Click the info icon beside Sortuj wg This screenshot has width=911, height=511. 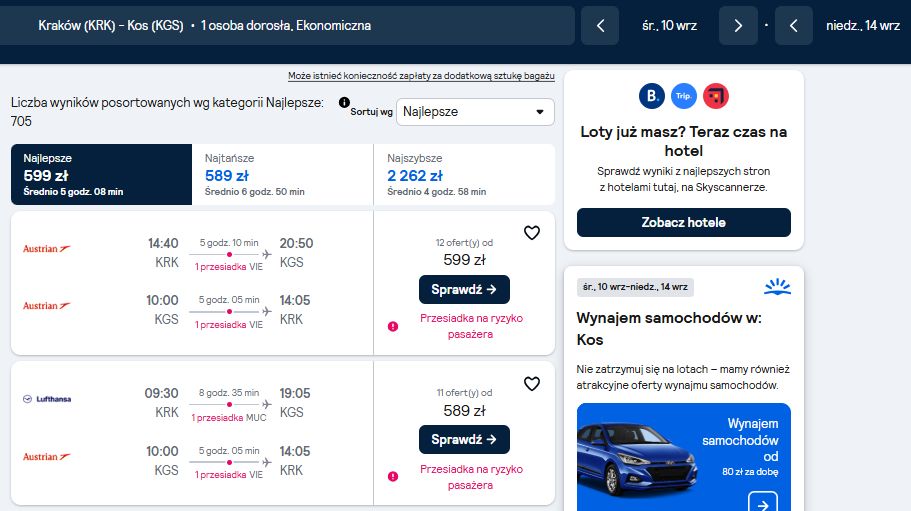[344, 103]
